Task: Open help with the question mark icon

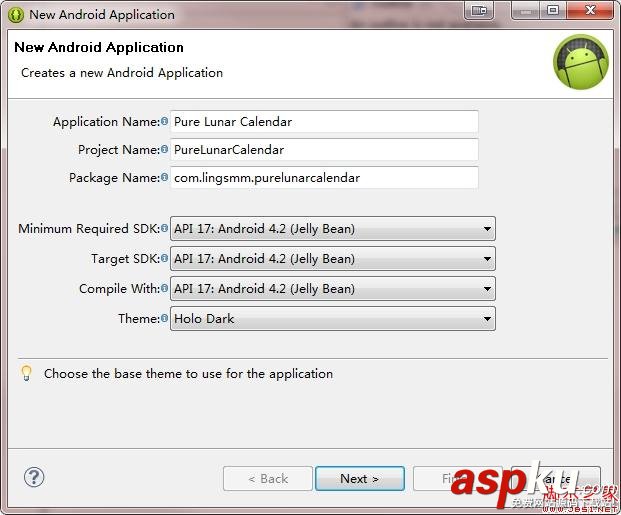Action: tap(34, 477)
